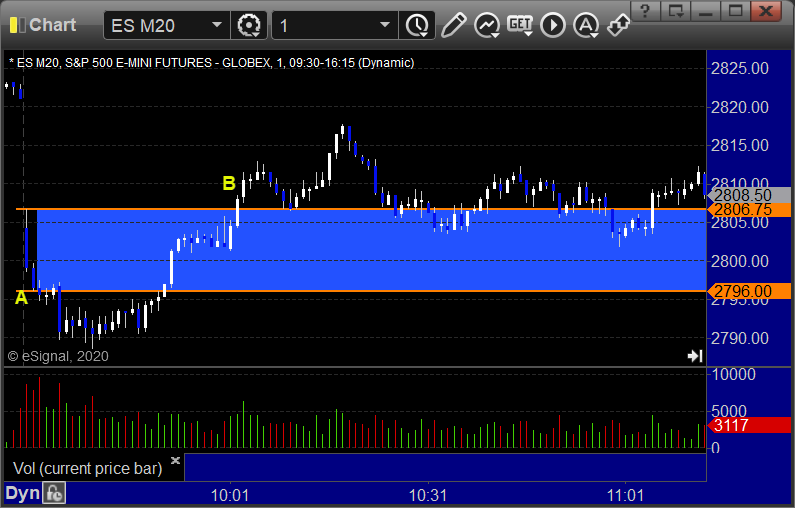Click the 2820.00 price axis label
795x508 pixels.
740,107
